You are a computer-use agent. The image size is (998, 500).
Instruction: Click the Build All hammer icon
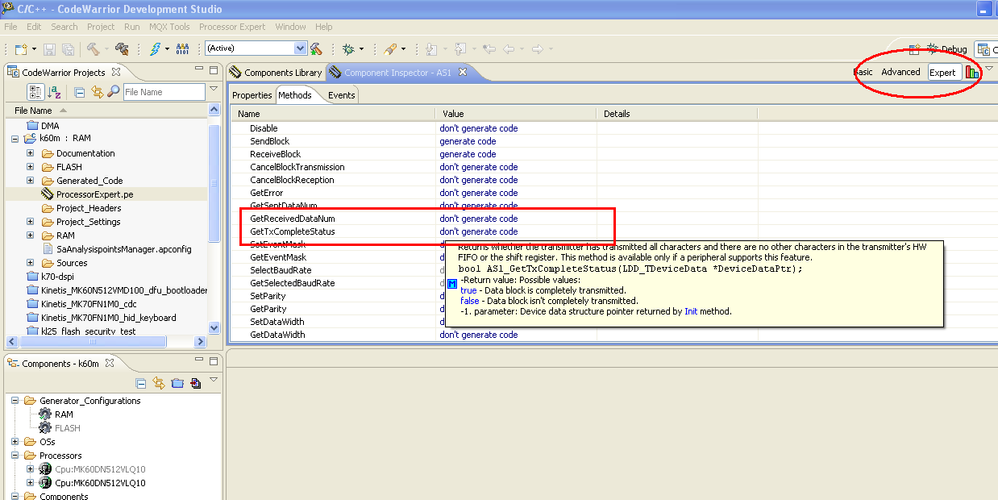point(122,49)
